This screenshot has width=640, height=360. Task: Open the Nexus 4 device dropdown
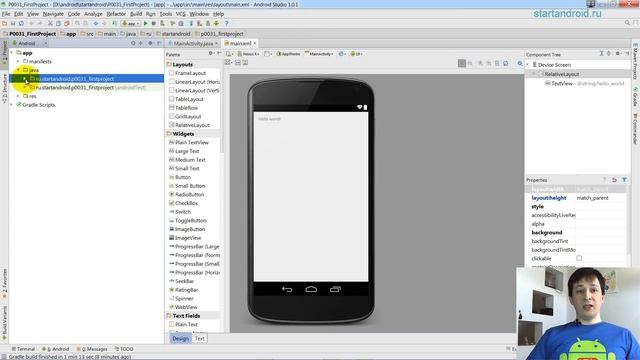tap(248, 53)
